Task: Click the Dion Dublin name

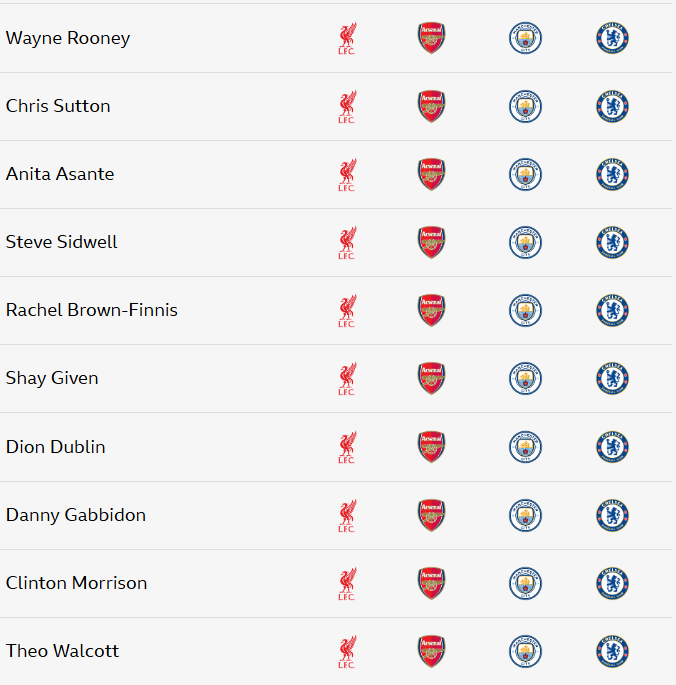Action: 56,447
